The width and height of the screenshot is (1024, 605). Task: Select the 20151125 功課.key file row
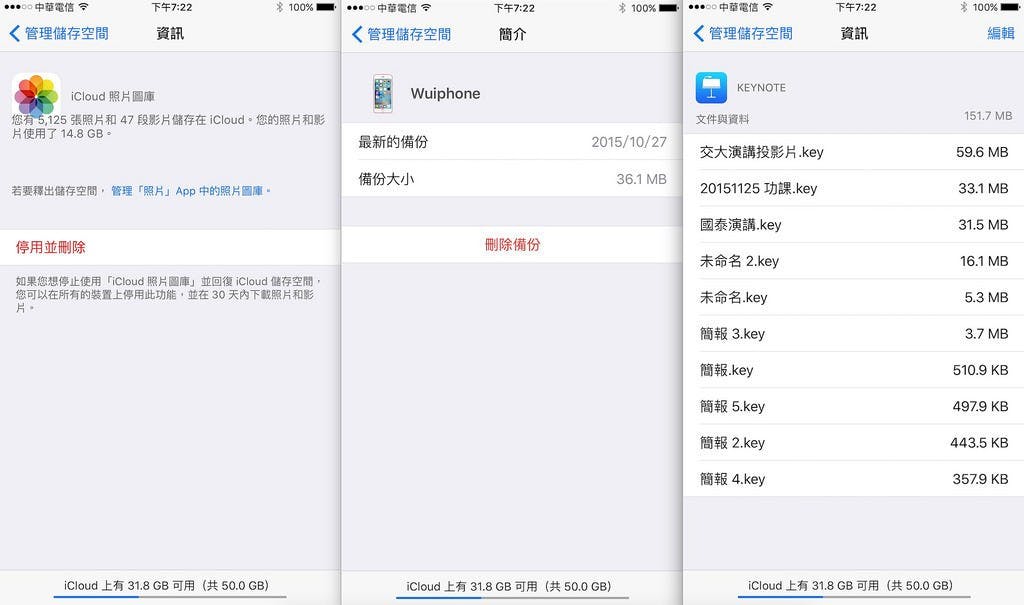click(854, 188)
